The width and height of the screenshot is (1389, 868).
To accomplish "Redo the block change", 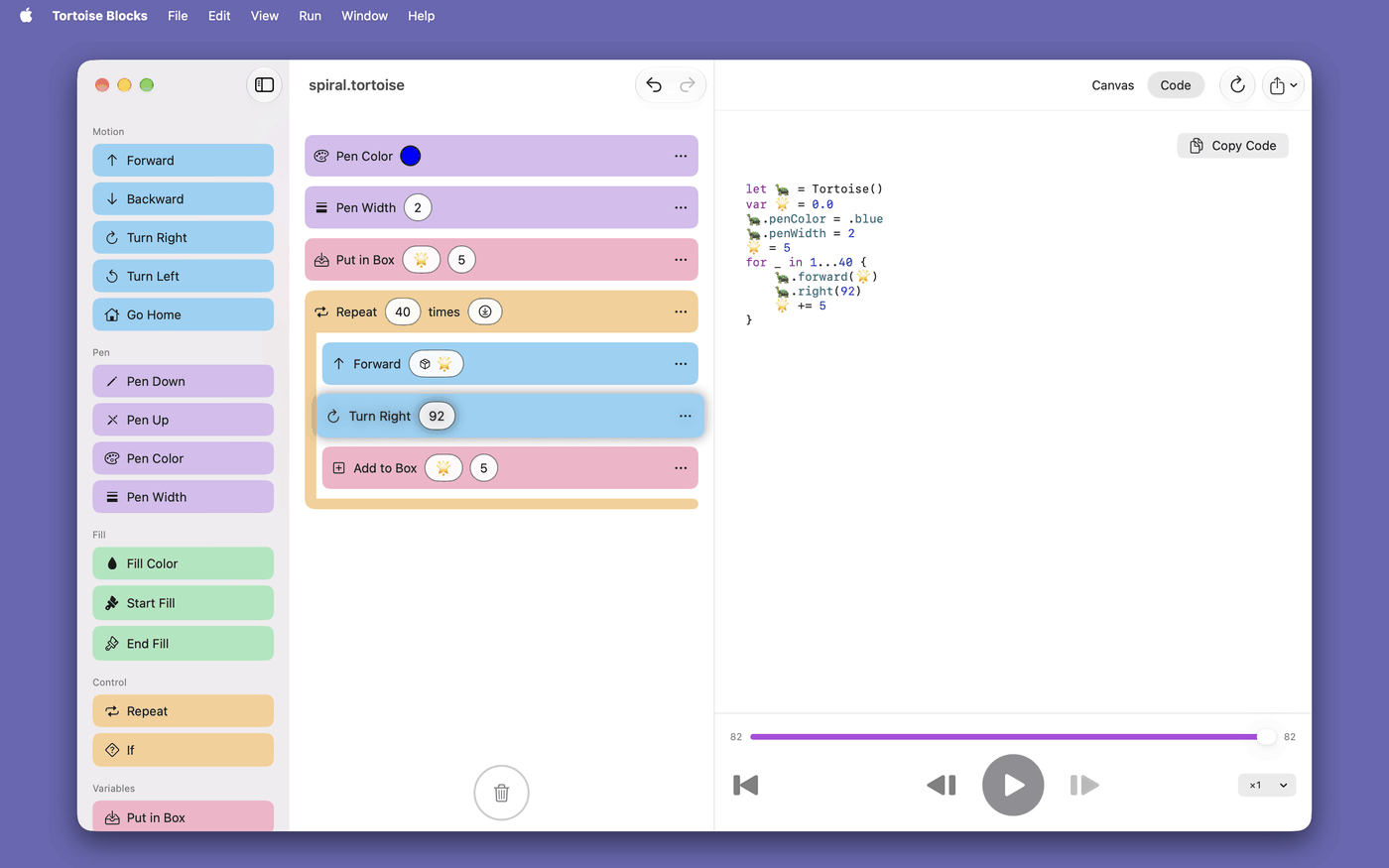I will point(687,85).
